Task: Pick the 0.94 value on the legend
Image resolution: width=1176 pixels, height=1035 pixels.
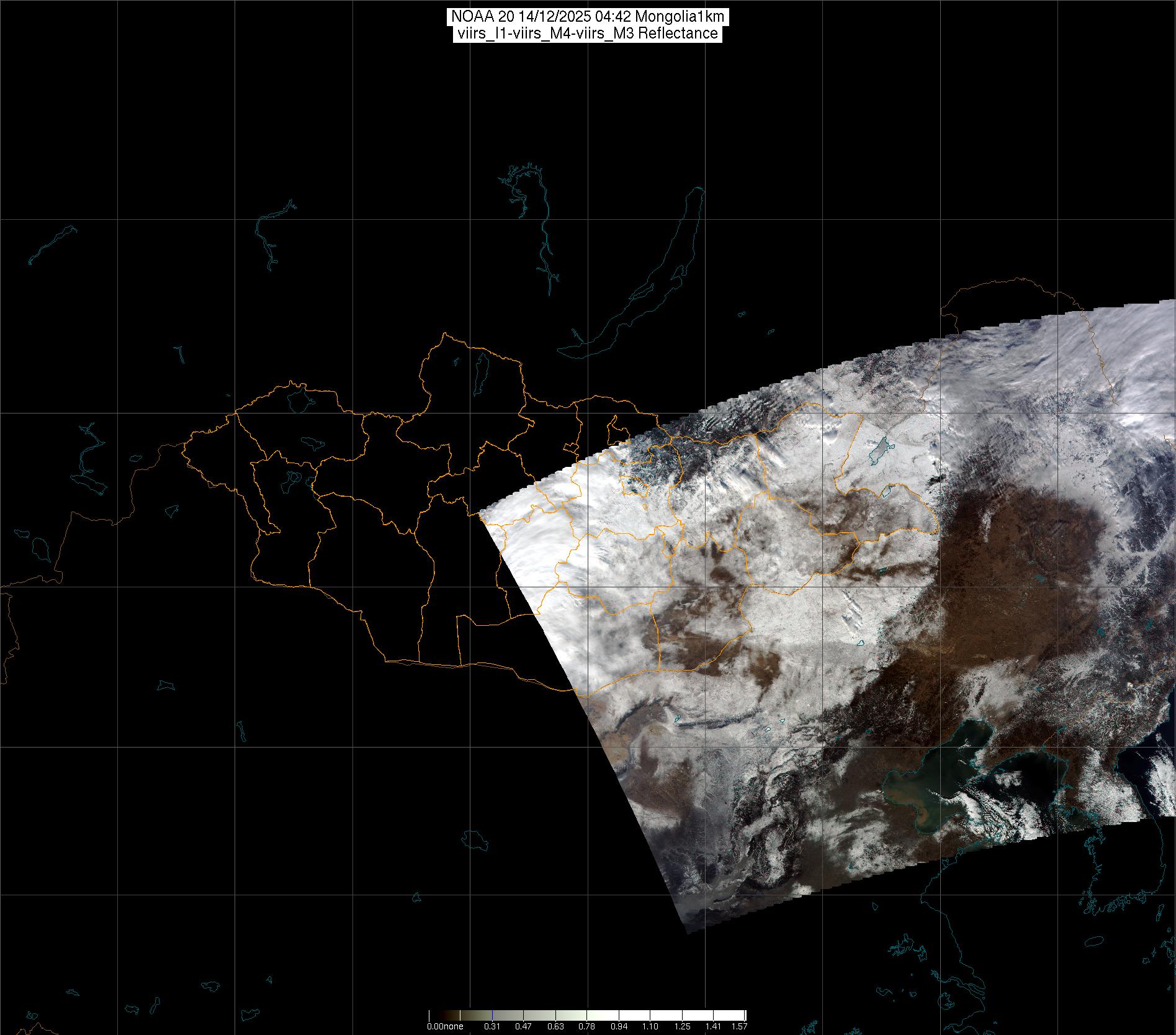Action: 619,1026
